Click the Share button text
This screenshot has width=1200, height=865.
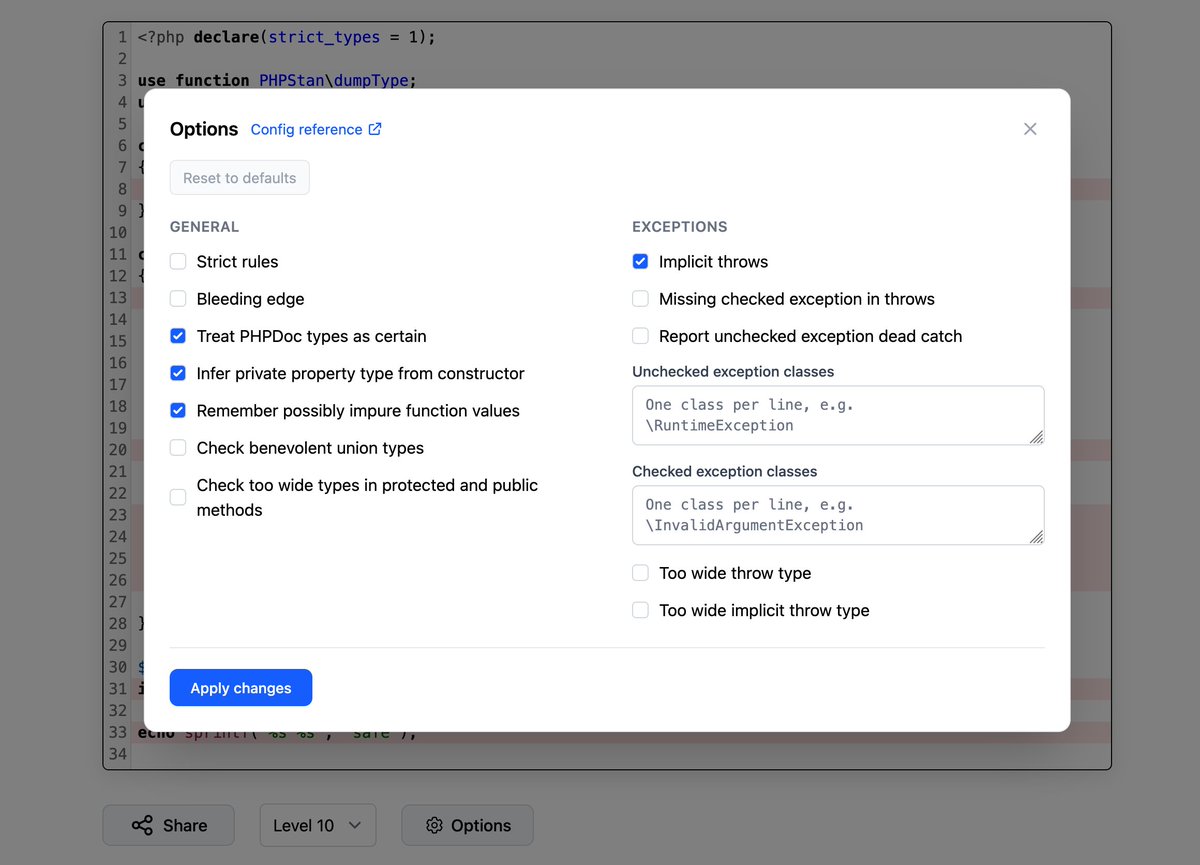[x=185, y=825]
